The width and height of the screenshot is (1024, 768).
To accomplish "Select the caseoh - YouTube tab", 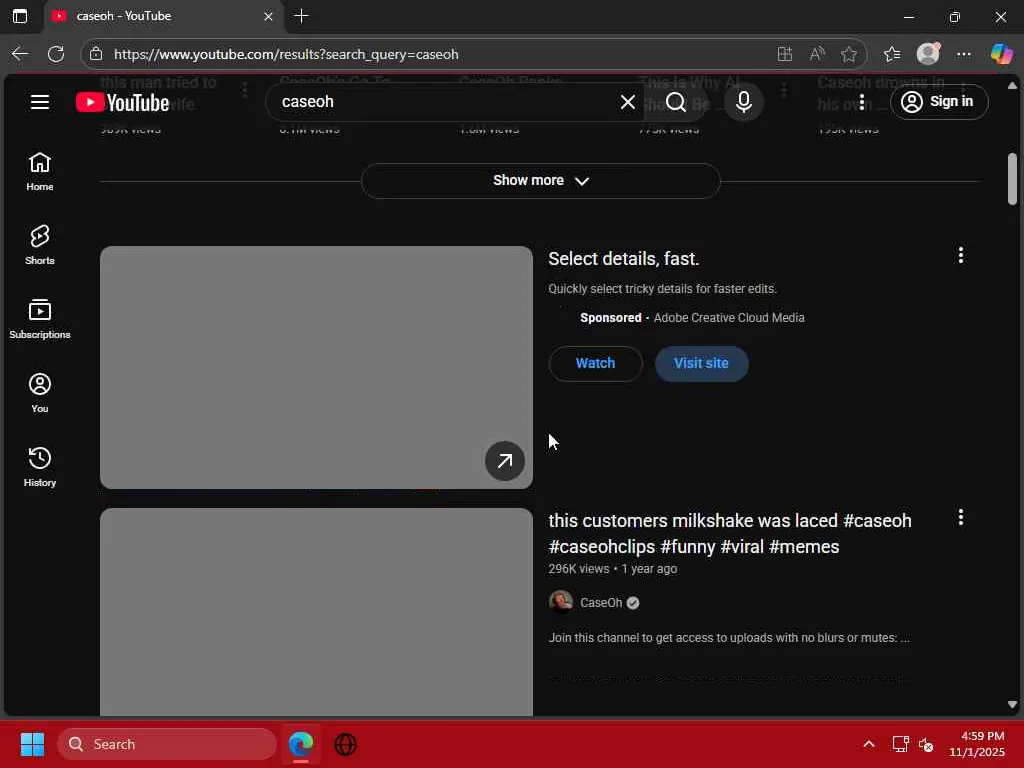I will (163, 16).
